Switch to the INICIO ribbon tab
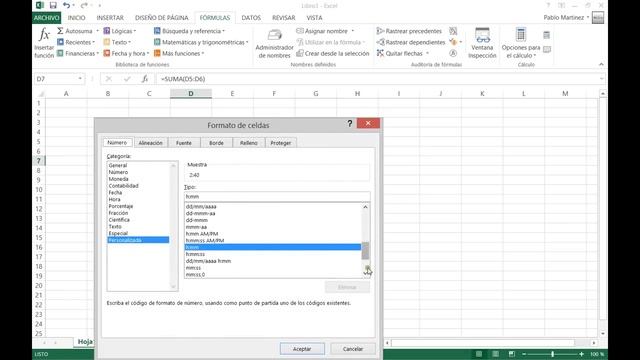Viewport: 640px width, 360px height. point(76,18)
